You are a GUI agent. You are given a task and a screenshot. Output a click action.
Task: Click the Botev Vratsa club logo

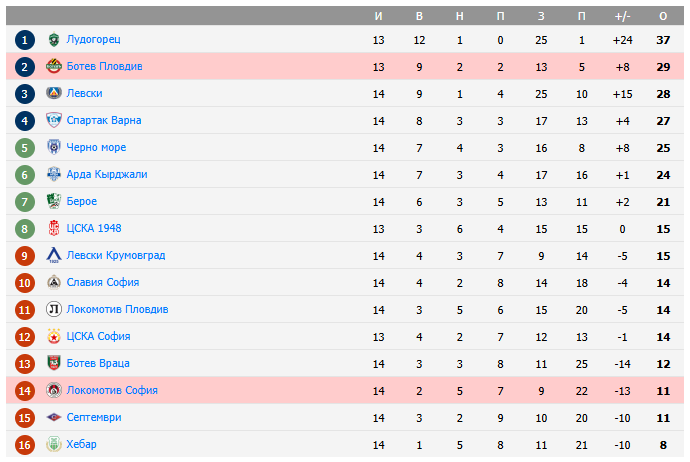click(54, 364)
